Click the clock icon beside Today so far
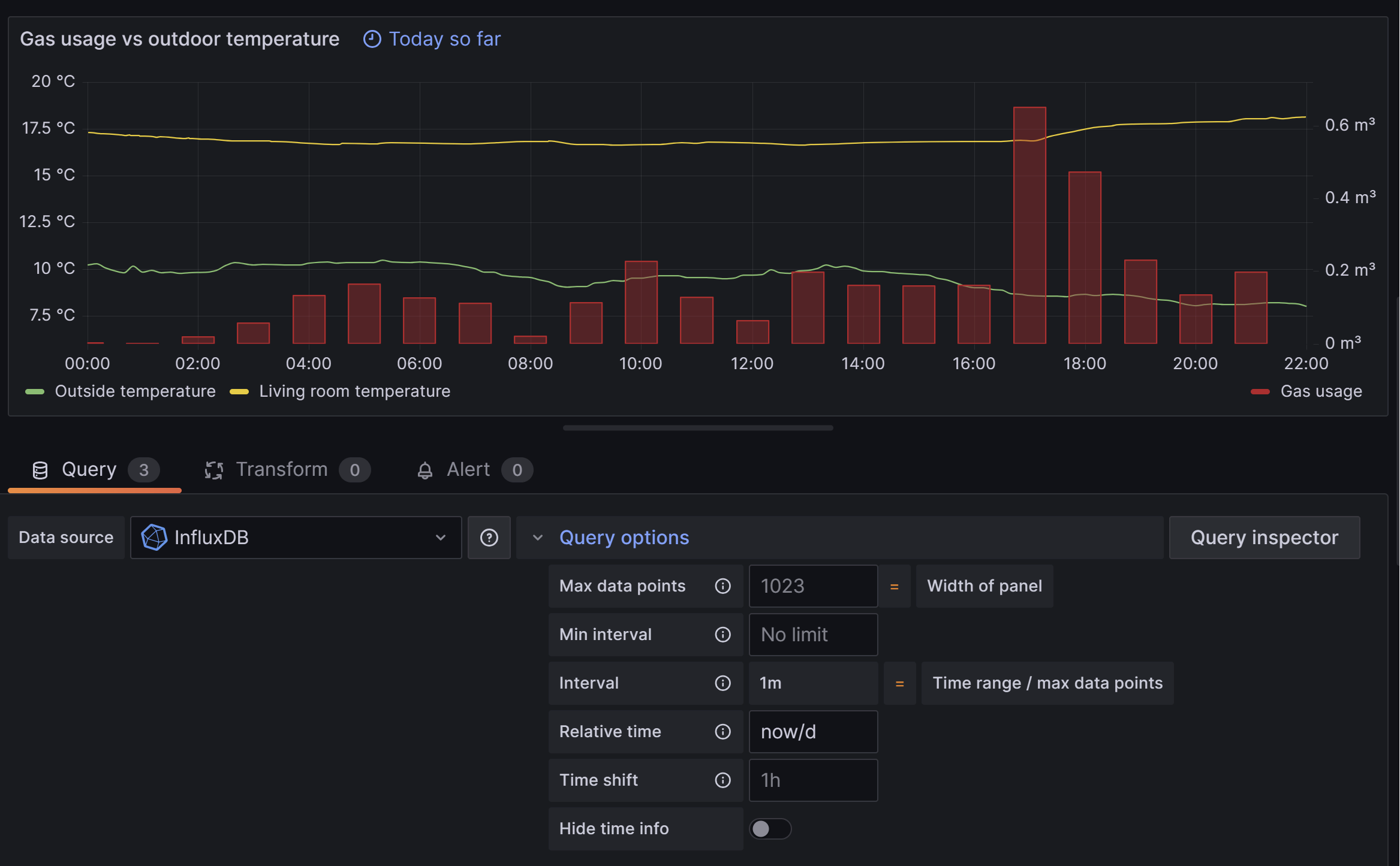 click(x=372, y=39)
